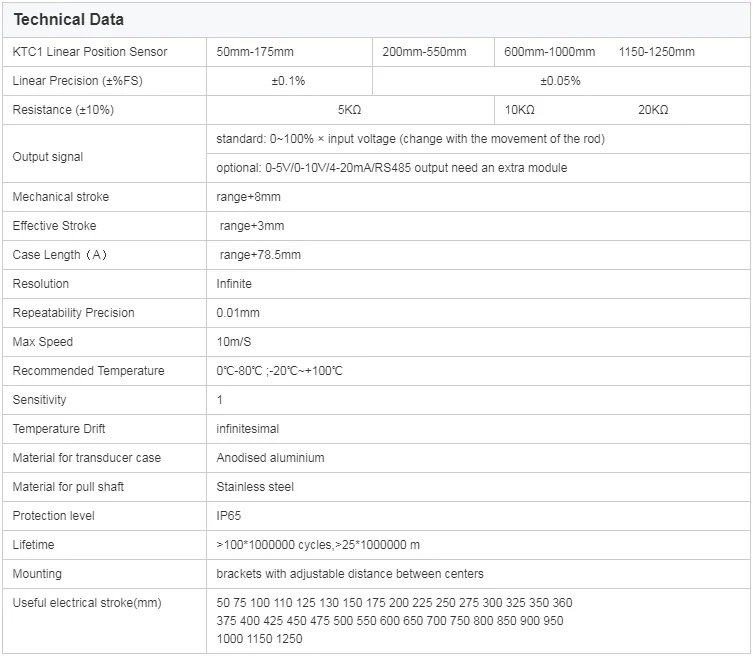Viewport: 753px width, 656px height.
Task: Click the 200mm-550mm range cell
Action: [x=424, y=52]
